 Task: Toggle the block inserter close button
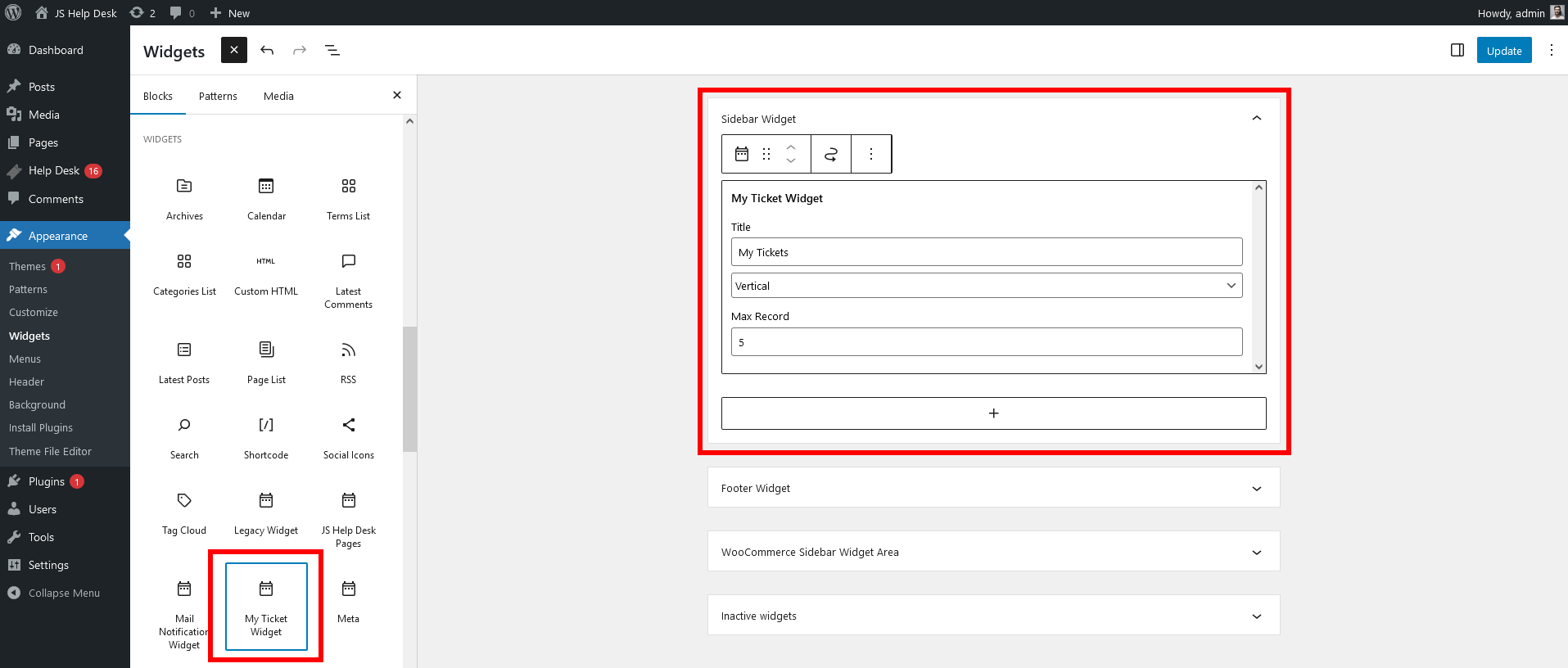[234, 51]
